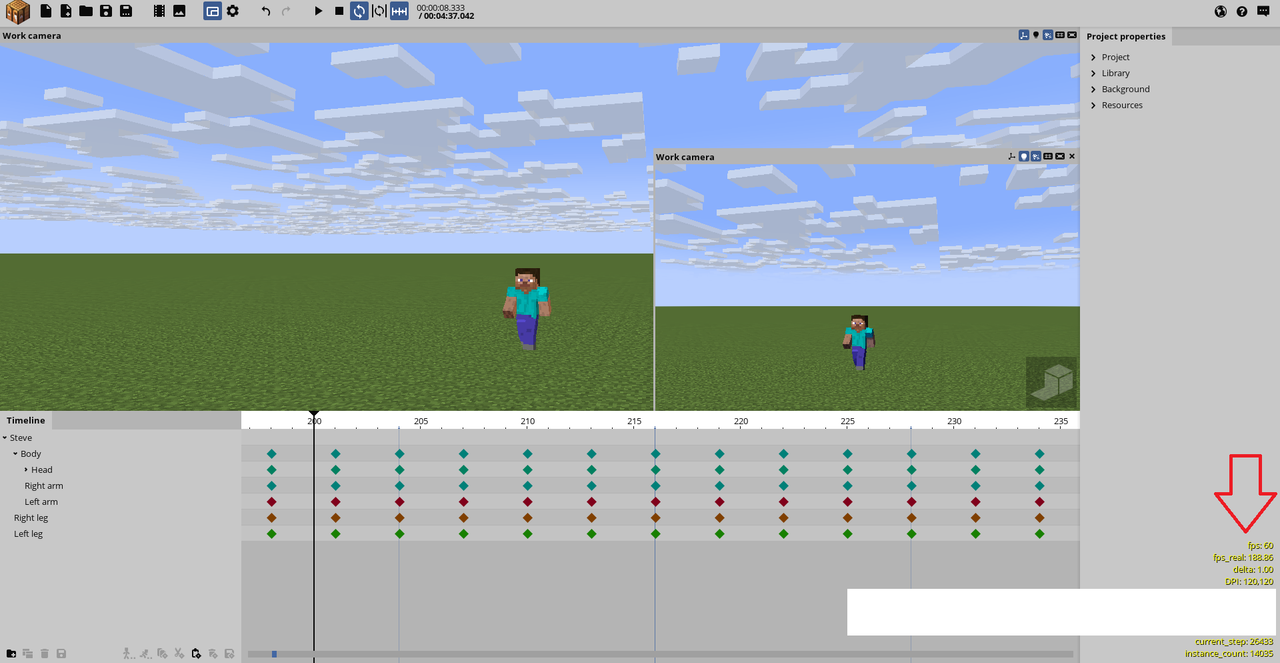Toggle lights icon in small Work camera window
This screenshot has width=1280, height=663.
[1024, 156]
